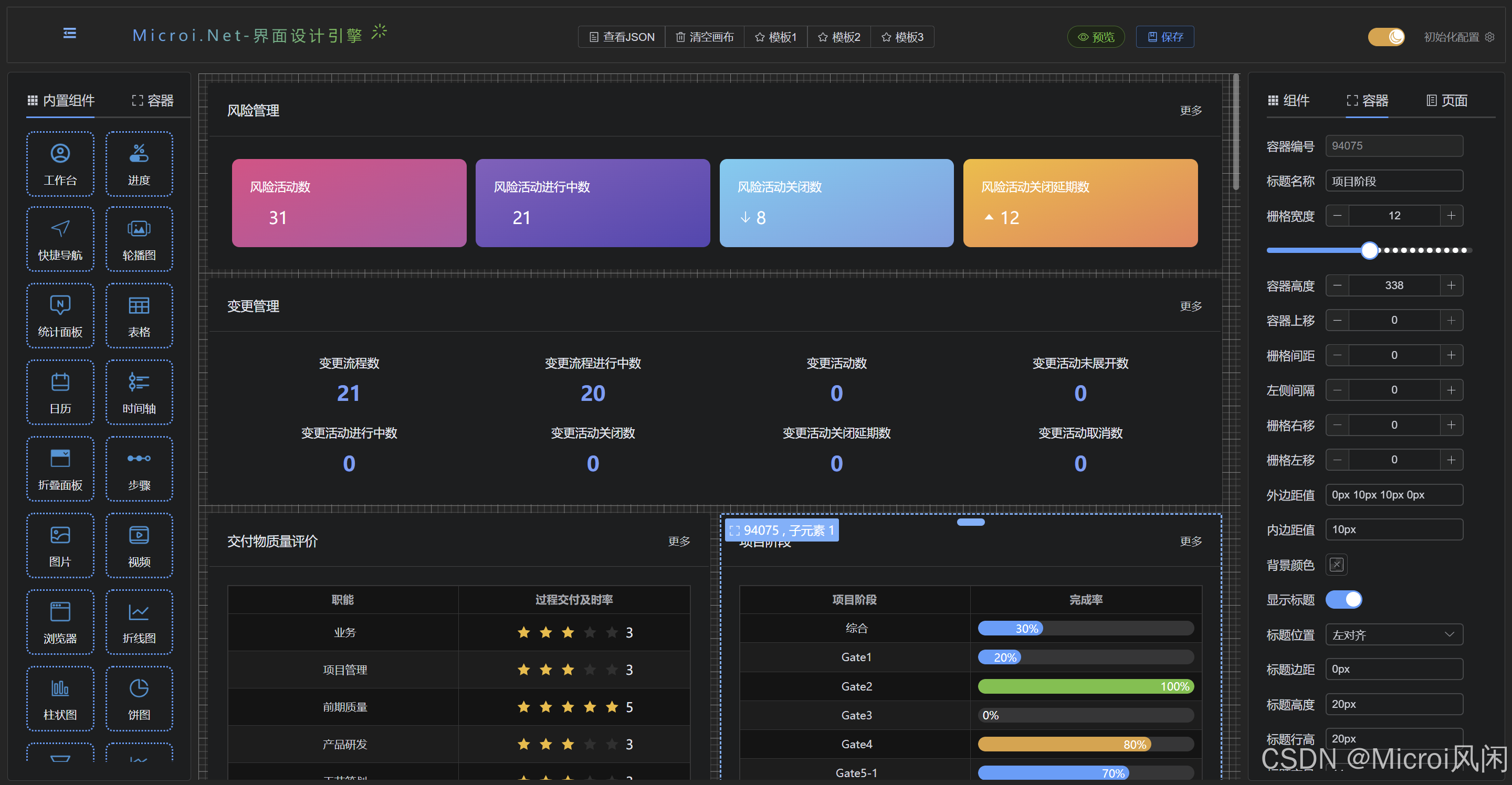Load template 模板1

775,37
